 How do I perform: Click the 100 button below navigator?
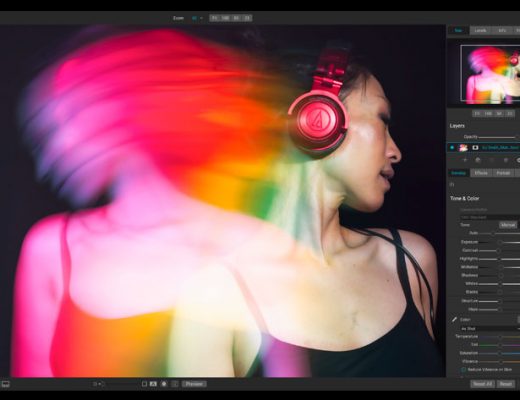(x=488, y=114)
